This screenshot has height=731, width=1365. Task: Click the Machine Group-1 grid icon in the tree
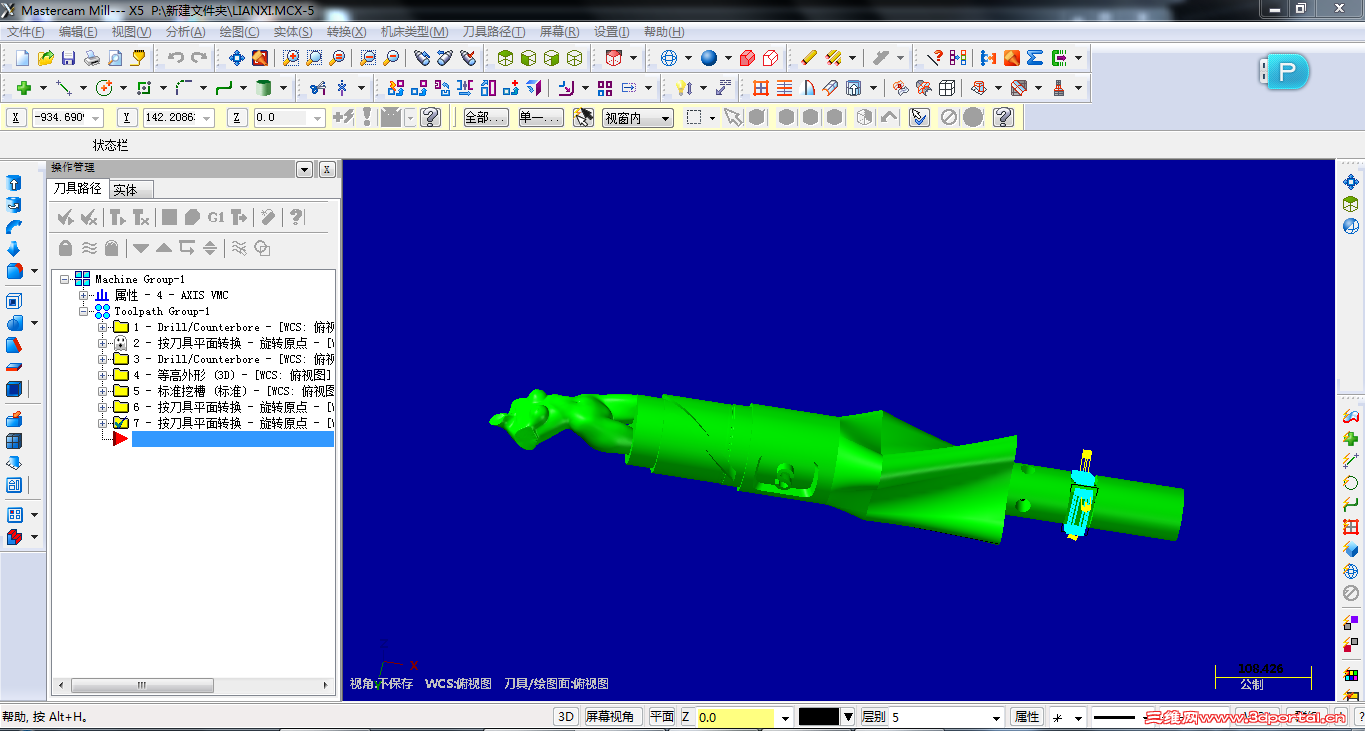pos(82,279)
